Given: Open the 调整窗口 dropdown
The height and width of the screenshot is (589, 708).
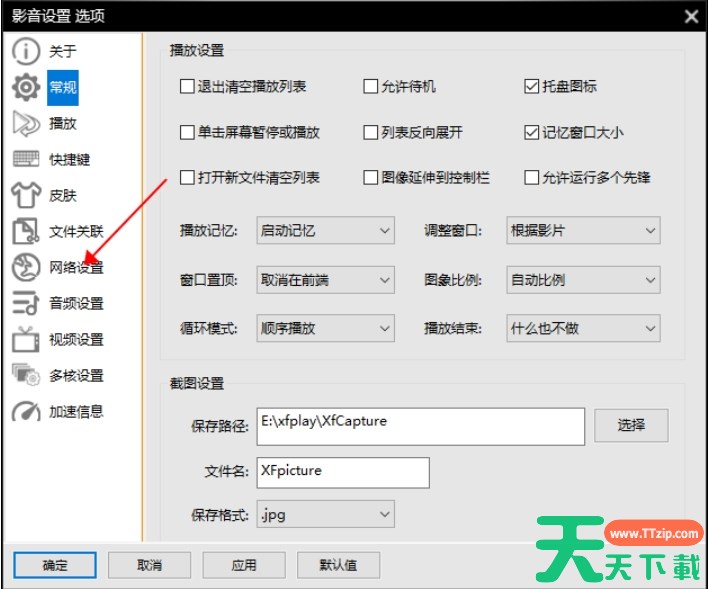Looking at the screenshot, I should [583, 230].
